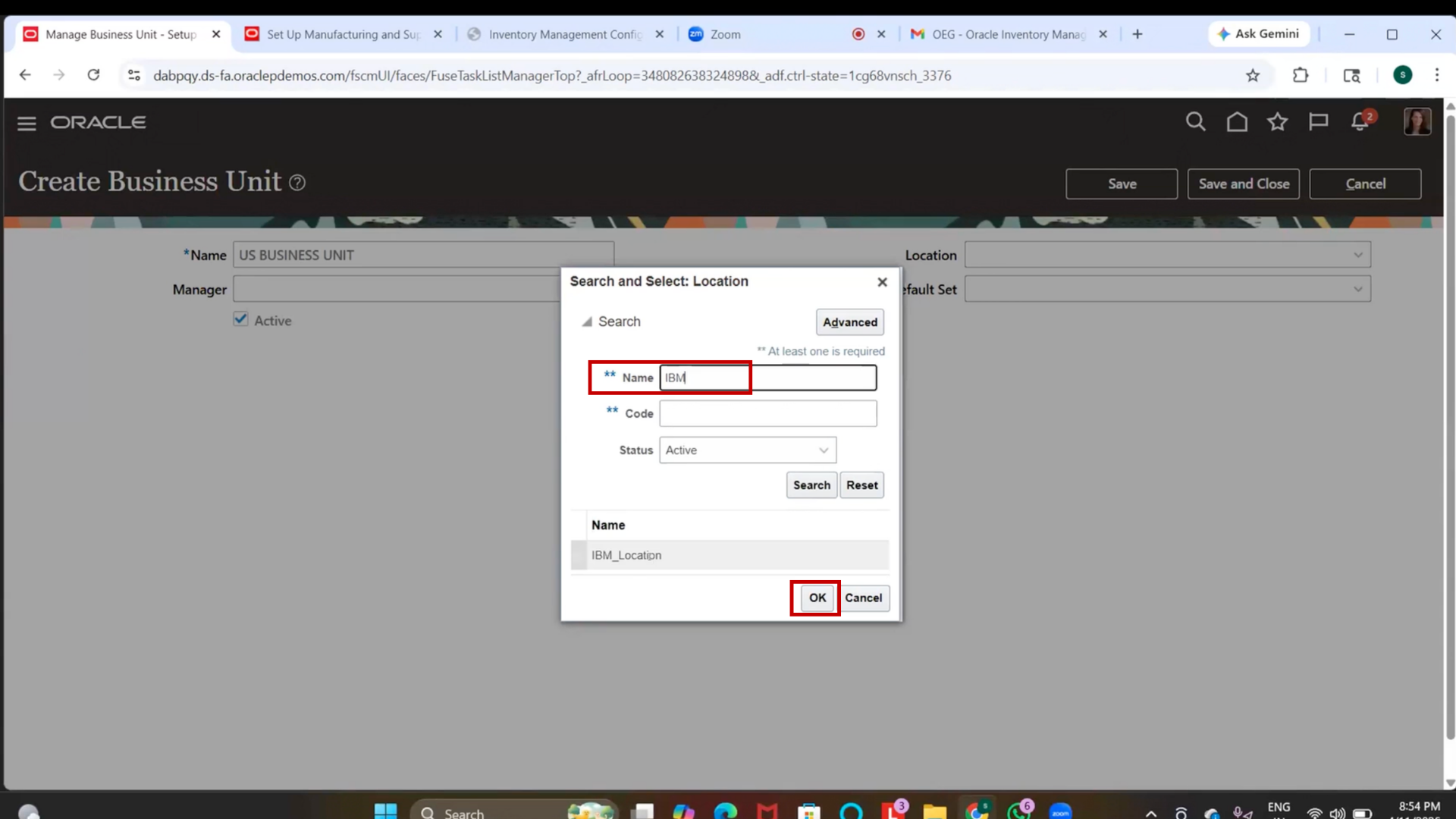Switch to Inventory Management Config tab
The image size is (1456, 819).
click(x=565, y=34)
